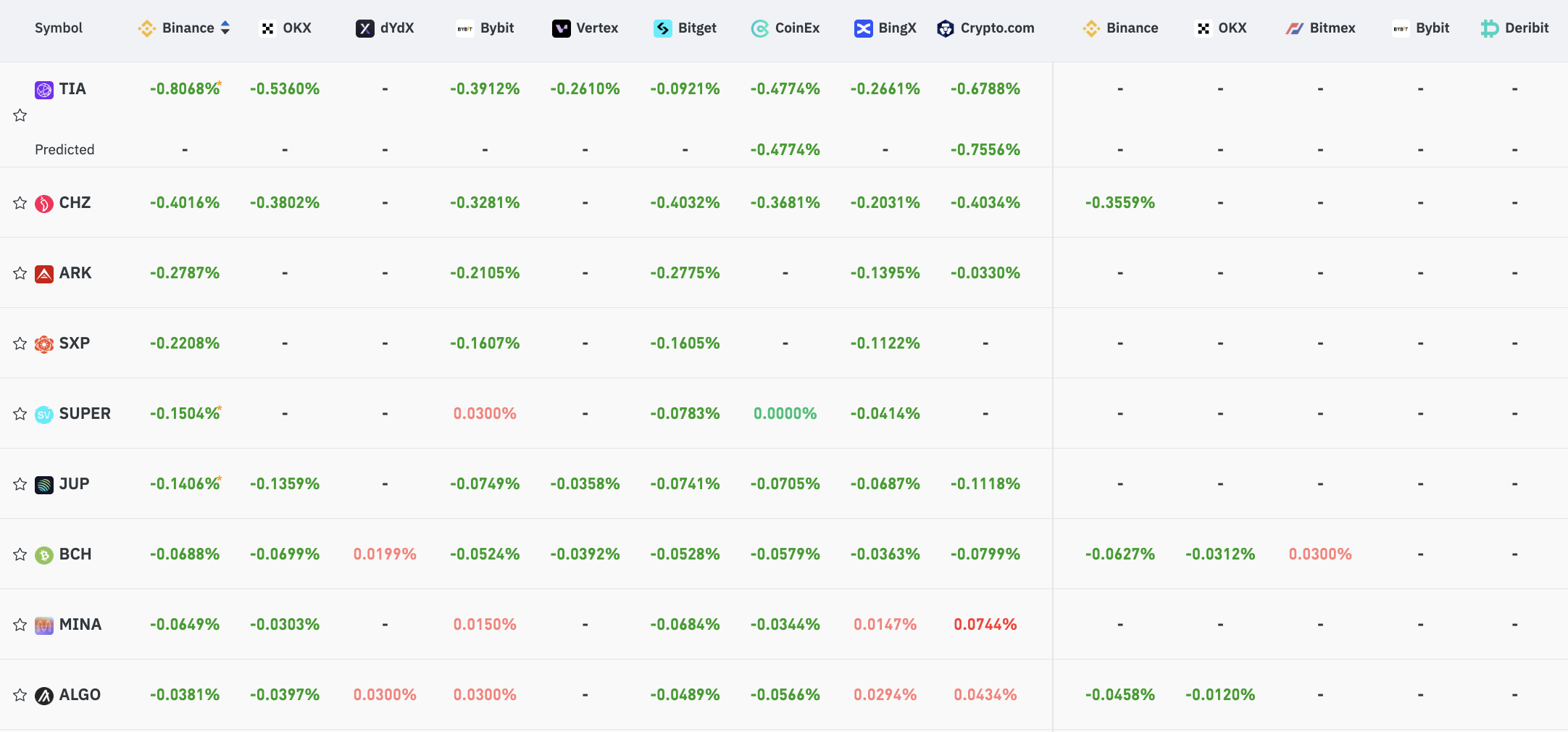Add BCH to favorites with star

pos(20,554)
